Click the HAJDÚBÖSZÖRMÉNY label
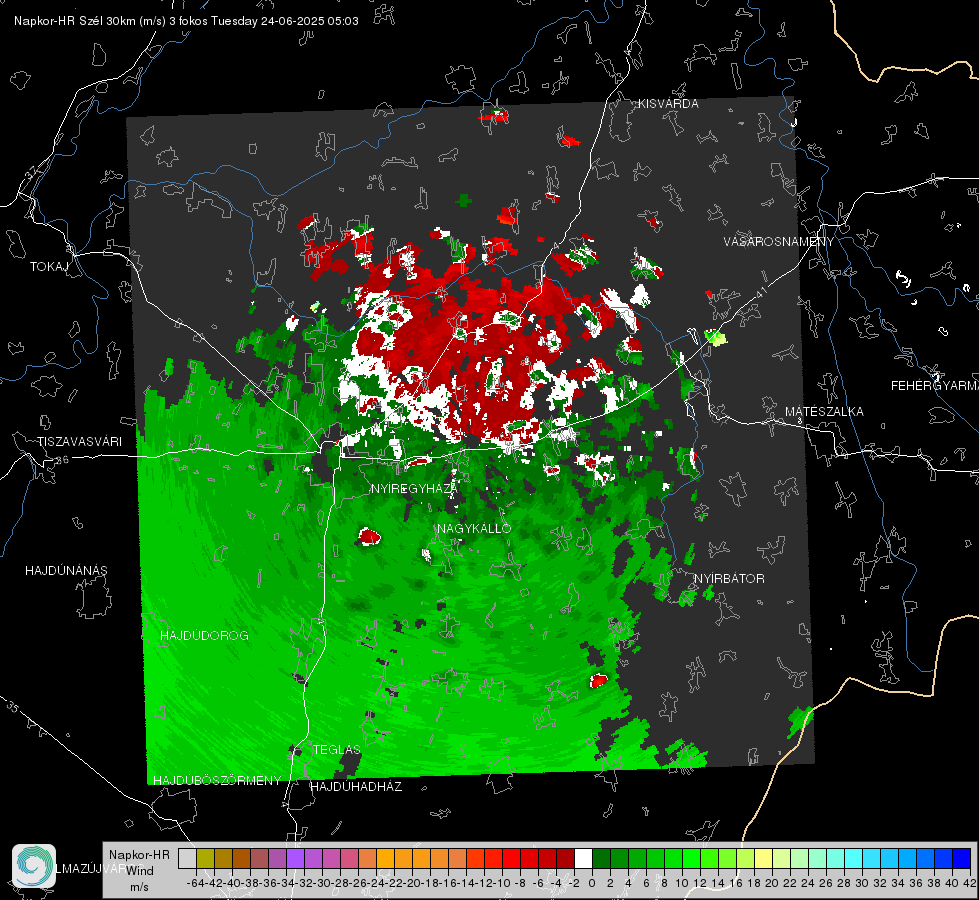Screen dimensions: 979x900 click(217, 781)
